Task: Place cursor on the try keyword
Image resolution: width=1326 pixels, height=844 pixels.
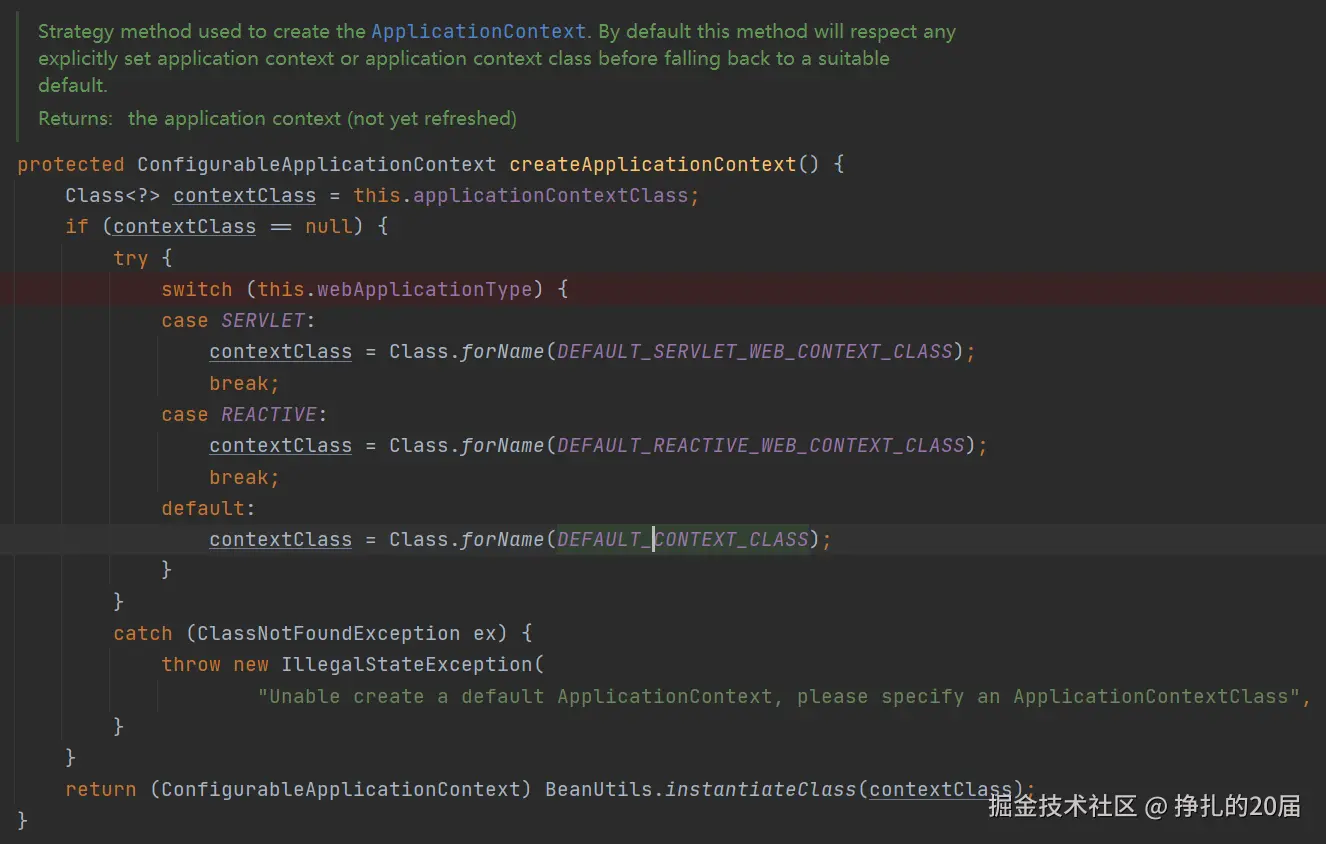Action: pos(131,258)
